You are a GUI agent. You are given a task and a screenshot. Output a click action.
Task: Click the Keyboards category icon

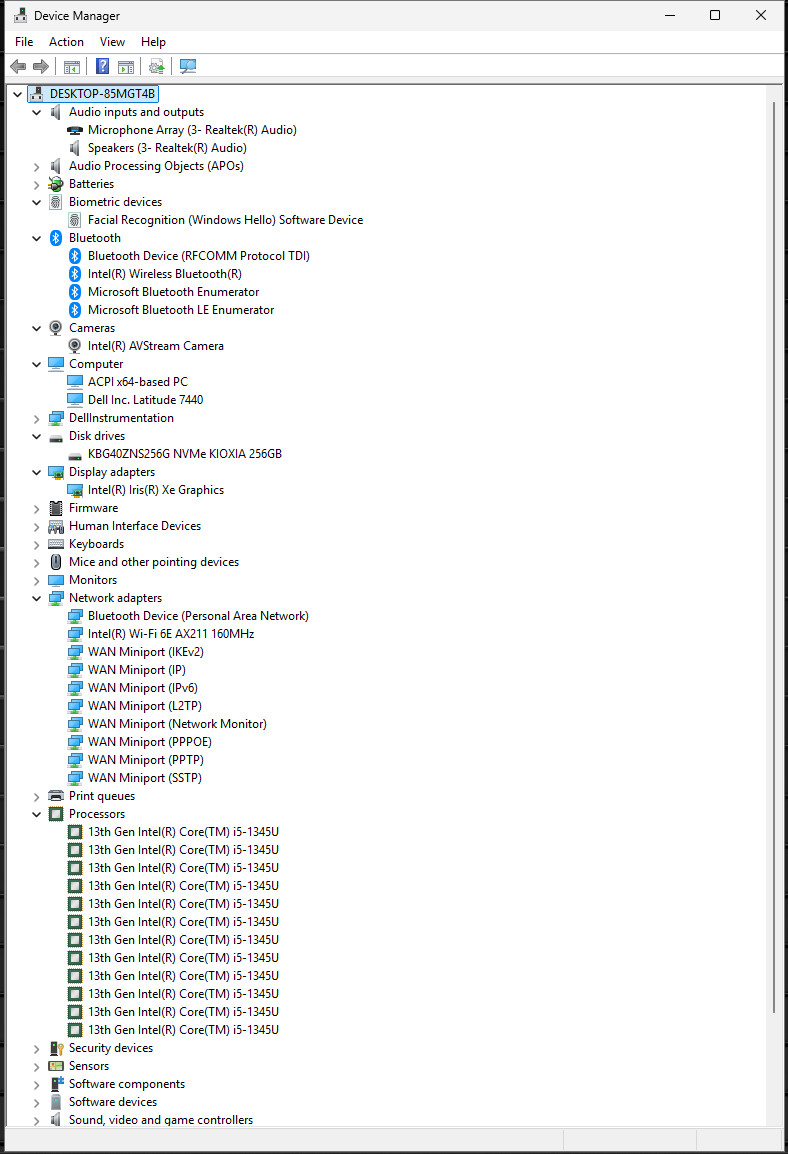point(56,544)
